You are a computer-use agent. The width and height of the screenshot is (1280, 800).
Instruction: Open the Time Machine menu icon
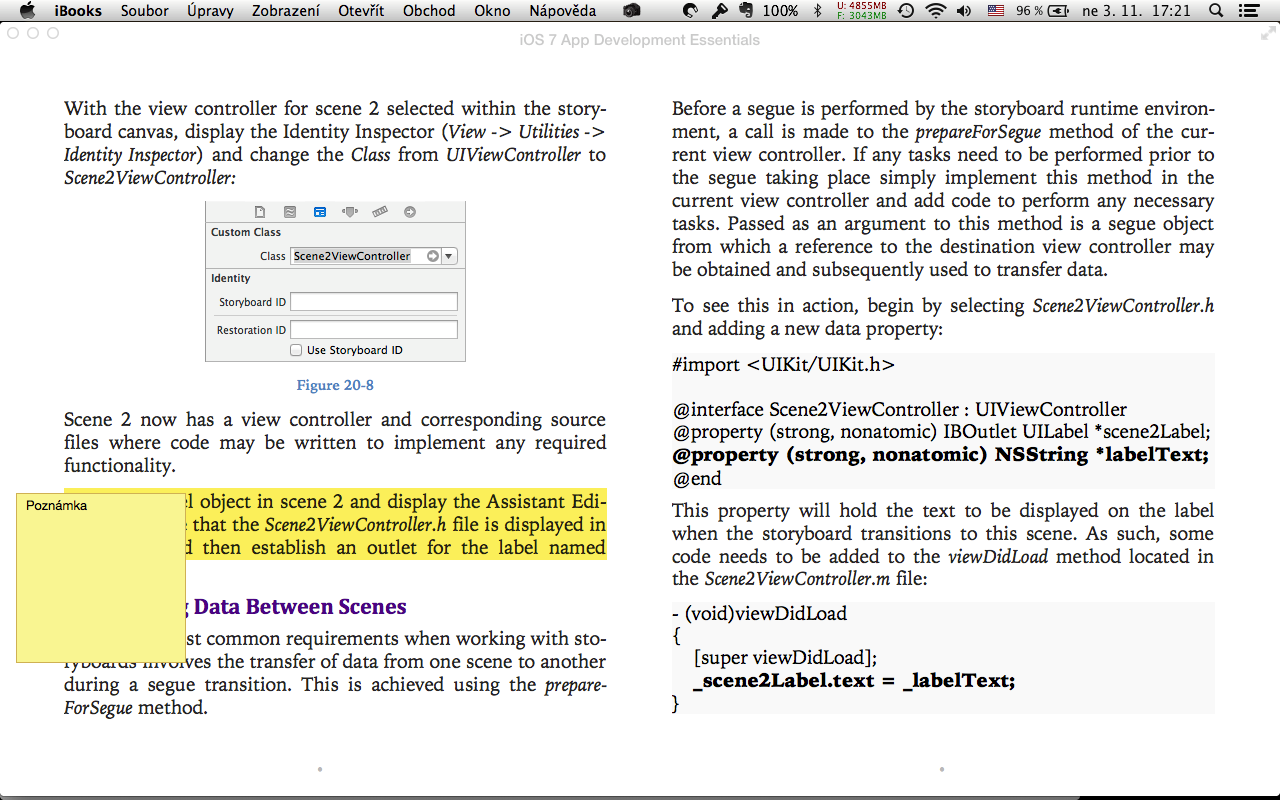[906, 11]
